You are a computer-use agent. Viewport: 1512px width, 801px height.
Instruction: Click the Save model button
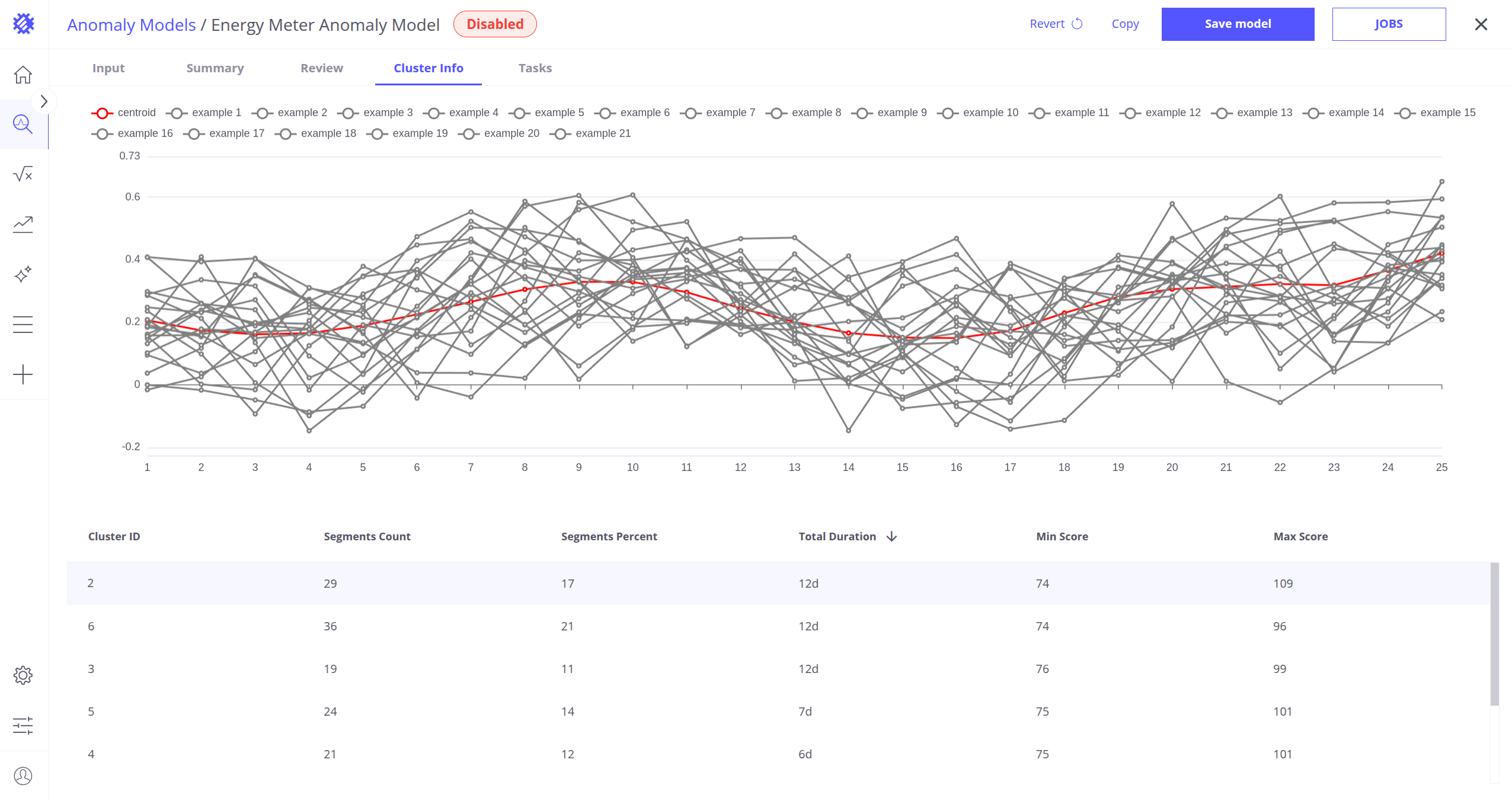1238,24
